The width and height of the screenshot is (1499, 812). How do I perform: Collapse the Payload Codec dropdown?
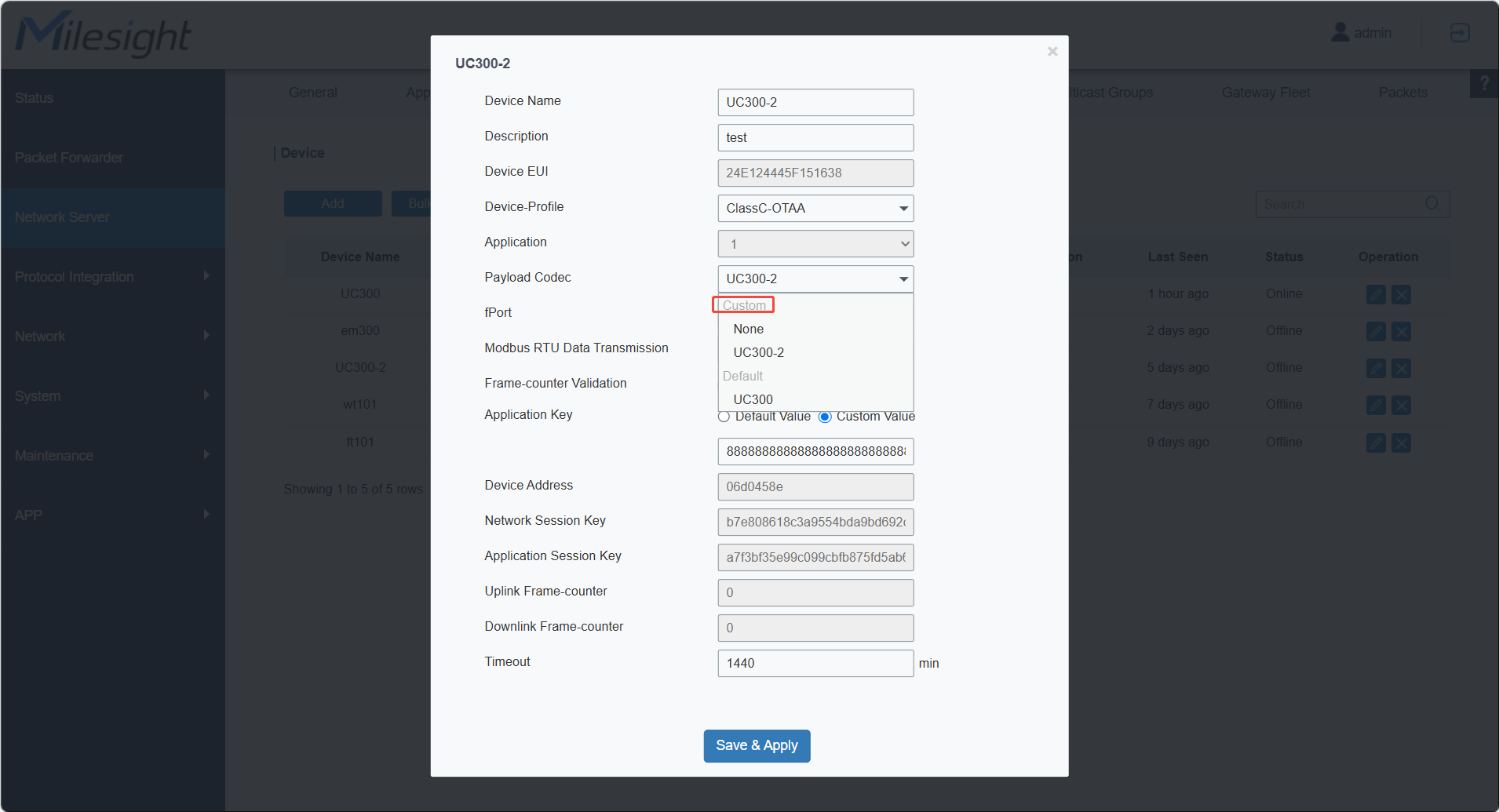(x=815, y=279)
